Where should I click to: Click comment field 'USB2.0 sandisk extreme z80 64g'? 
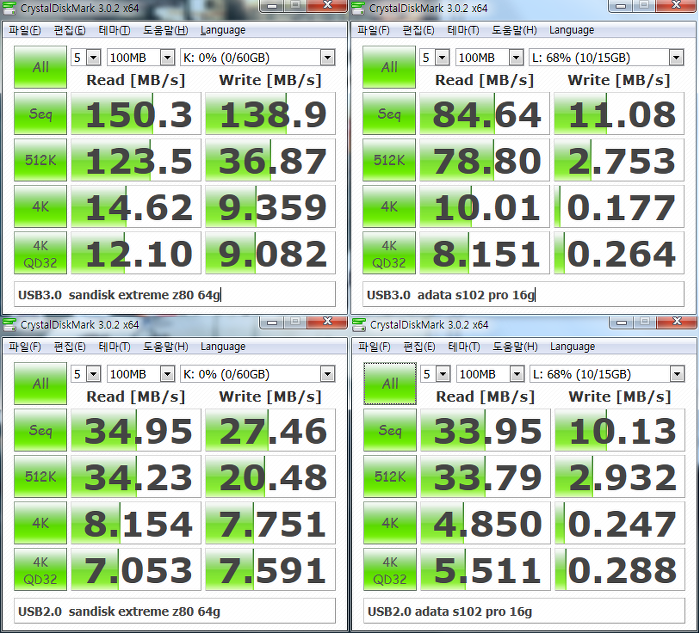[x=175, y=611]
